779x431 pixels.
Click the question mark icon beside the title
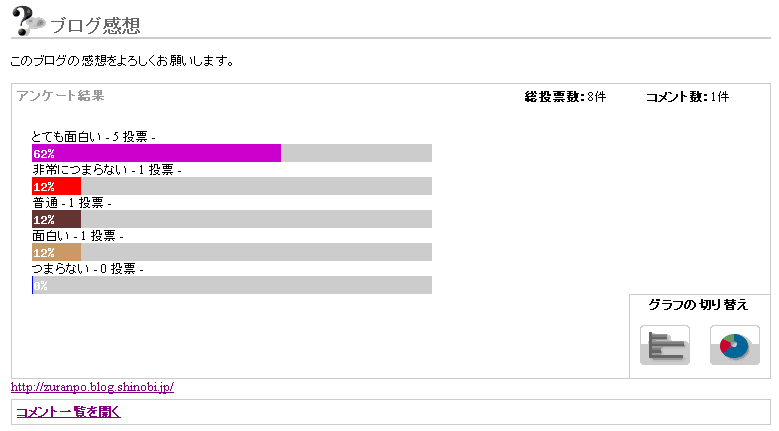point(28,21)
